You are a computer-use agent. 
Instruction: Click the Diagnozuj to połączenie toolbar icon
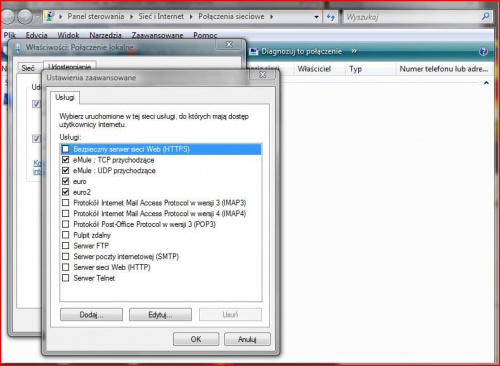(x=254, y=51)
